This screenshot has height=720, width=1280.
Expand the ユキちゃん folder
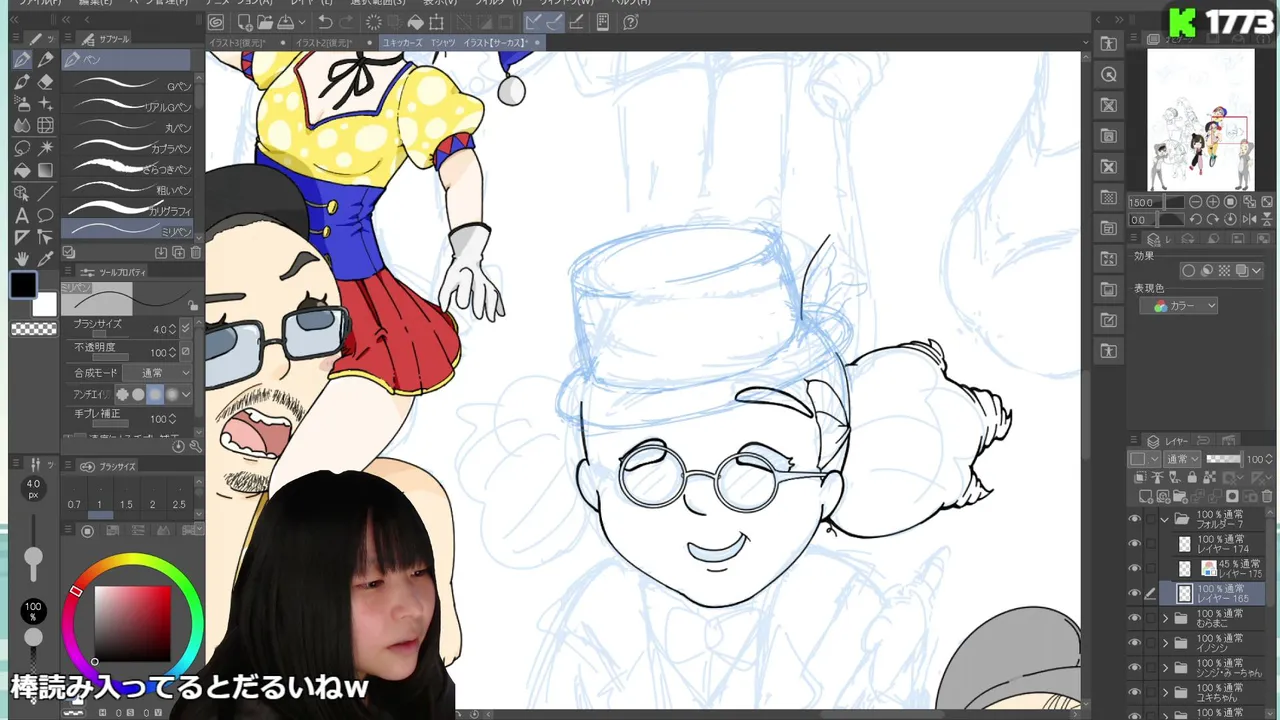1165,693
